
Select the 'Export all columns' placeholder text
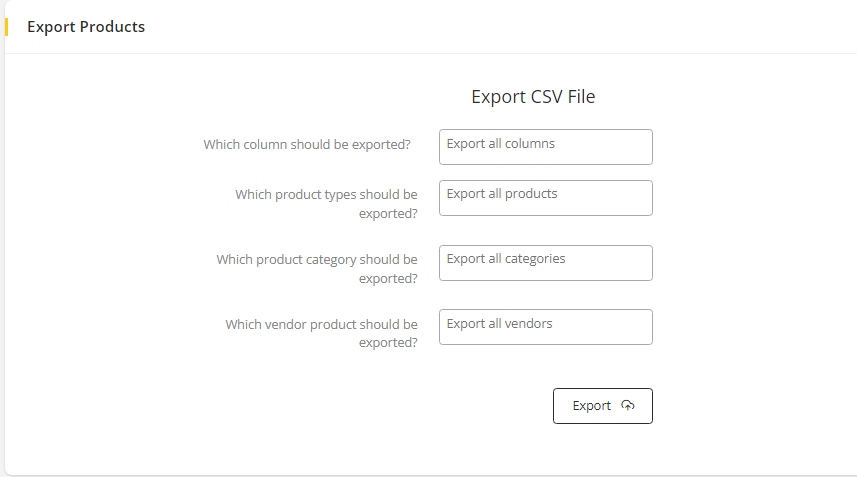click(500, 143)
